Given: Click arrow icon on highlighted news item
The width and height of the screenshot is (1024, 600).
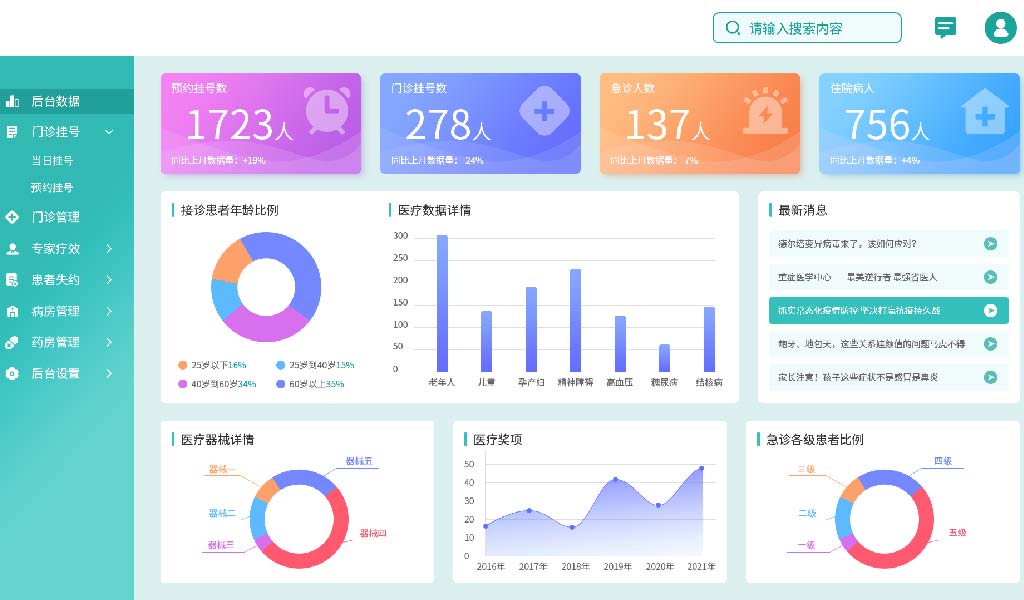Looking at the screenshot, I should pyautogui.click(x=990, y=311).
